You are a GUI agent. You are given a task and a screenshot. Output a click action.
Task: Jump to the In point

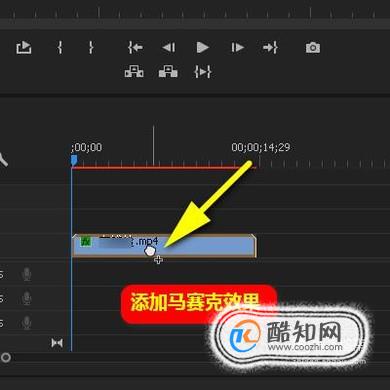[135, 48]
